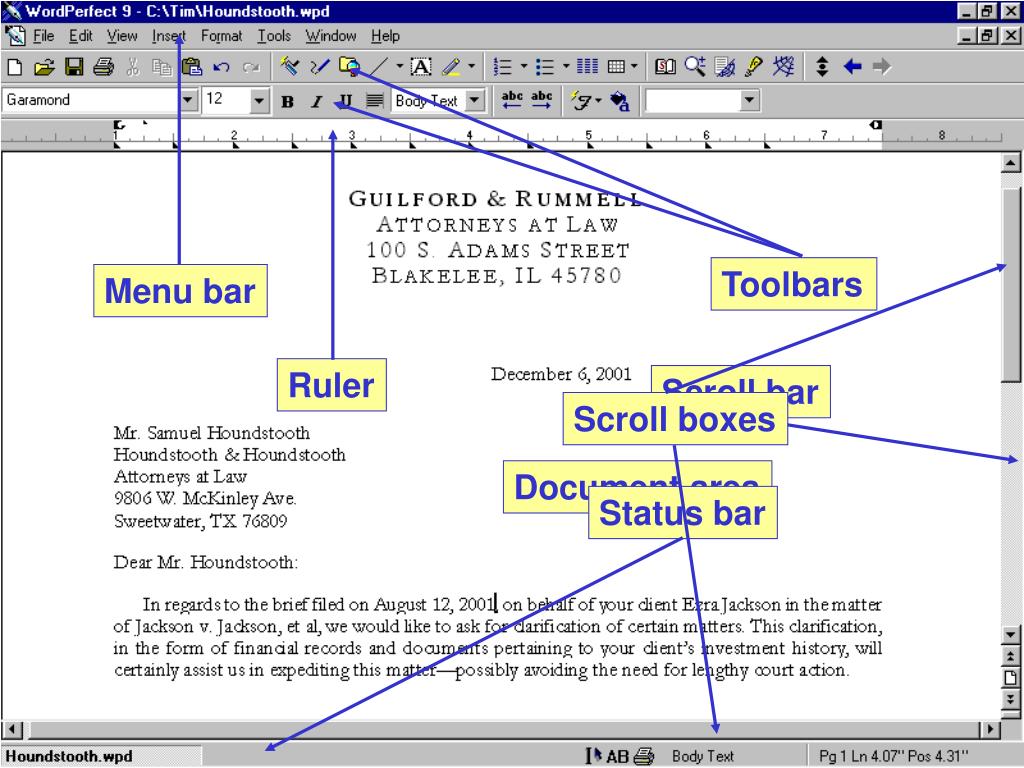
Task: Click the Bullets list icon
Action: (545, 67)
